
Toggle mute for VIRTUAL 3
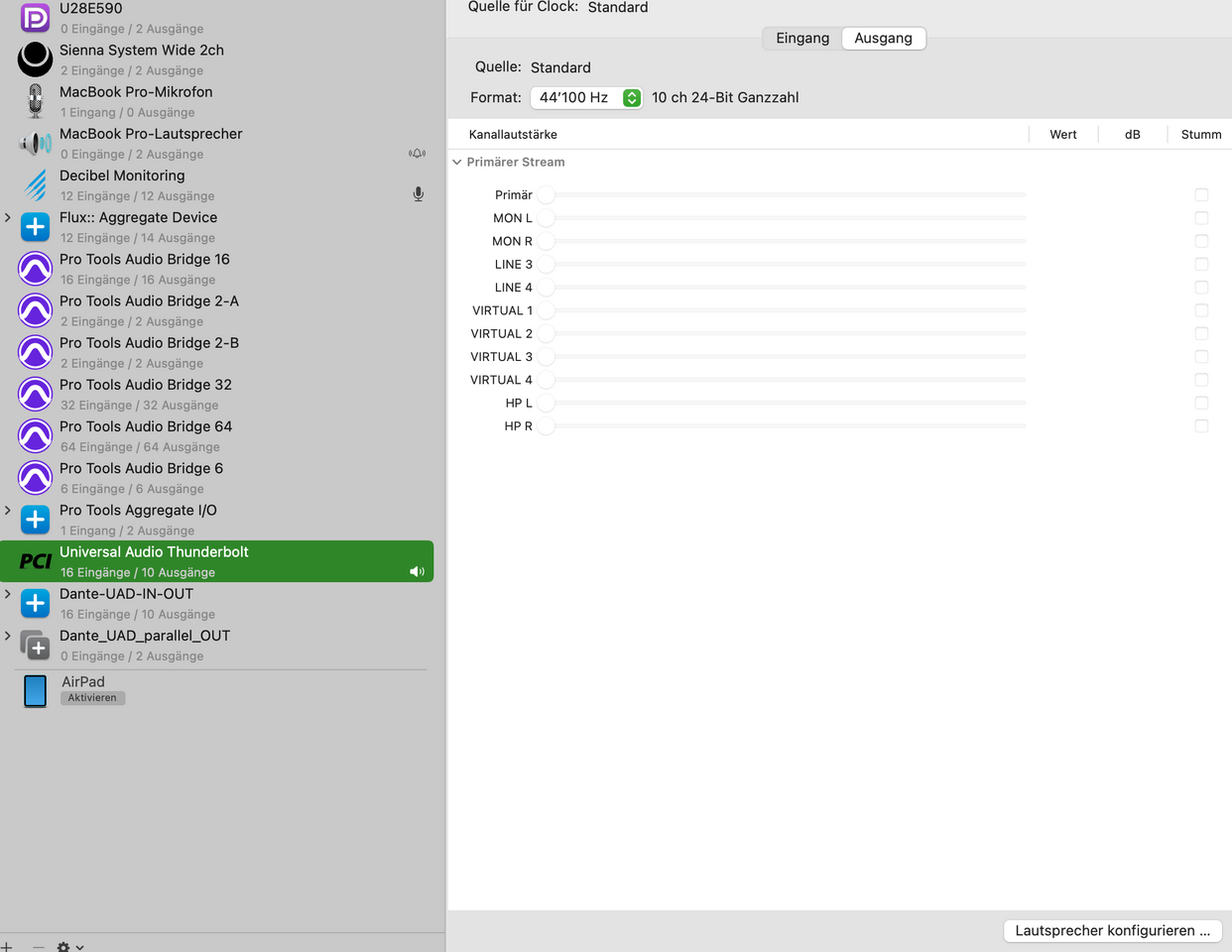click(1201, 357)
